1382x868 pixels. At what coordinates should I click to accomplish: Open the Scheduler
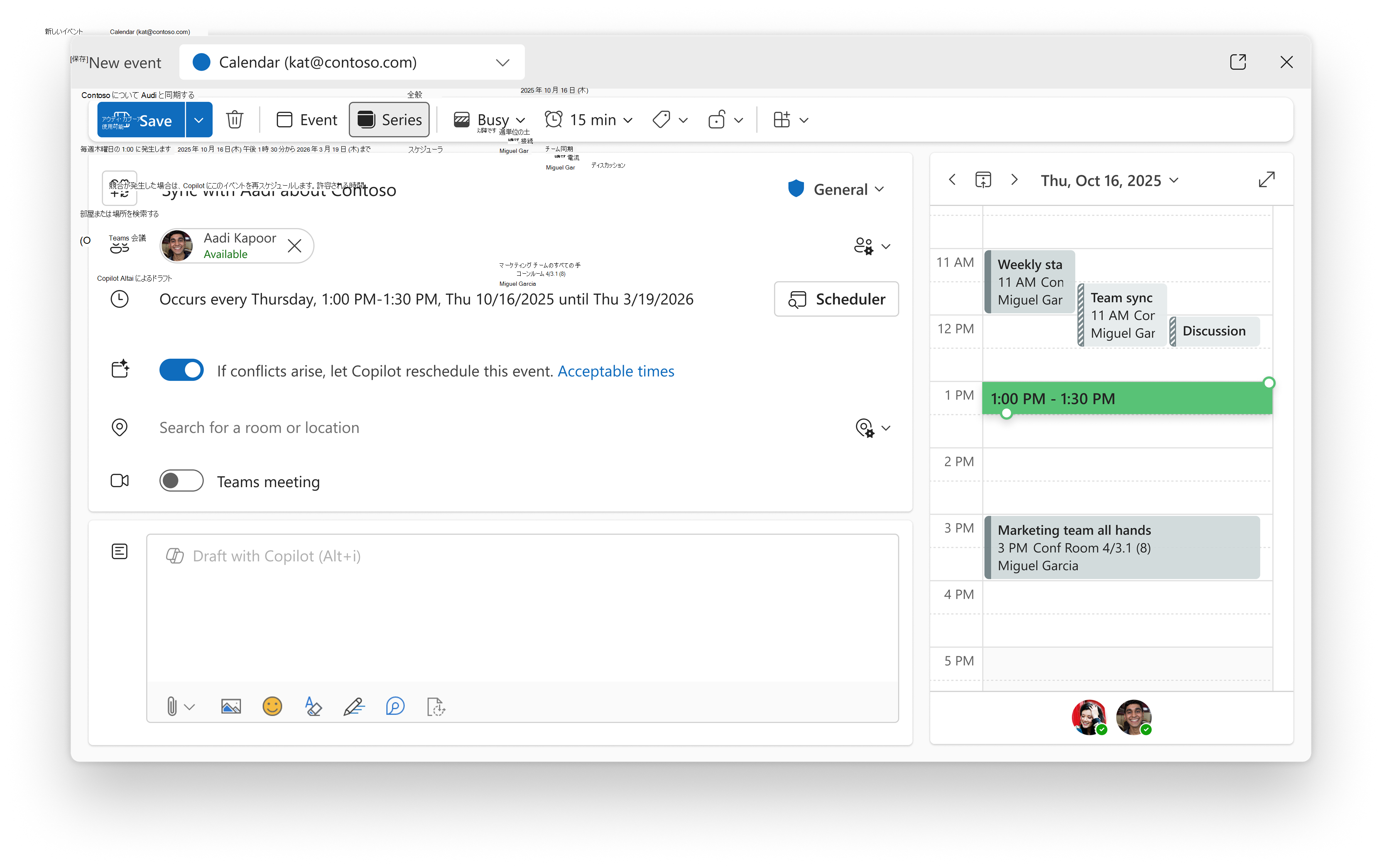pyautogui.click(x=836, y=299)
